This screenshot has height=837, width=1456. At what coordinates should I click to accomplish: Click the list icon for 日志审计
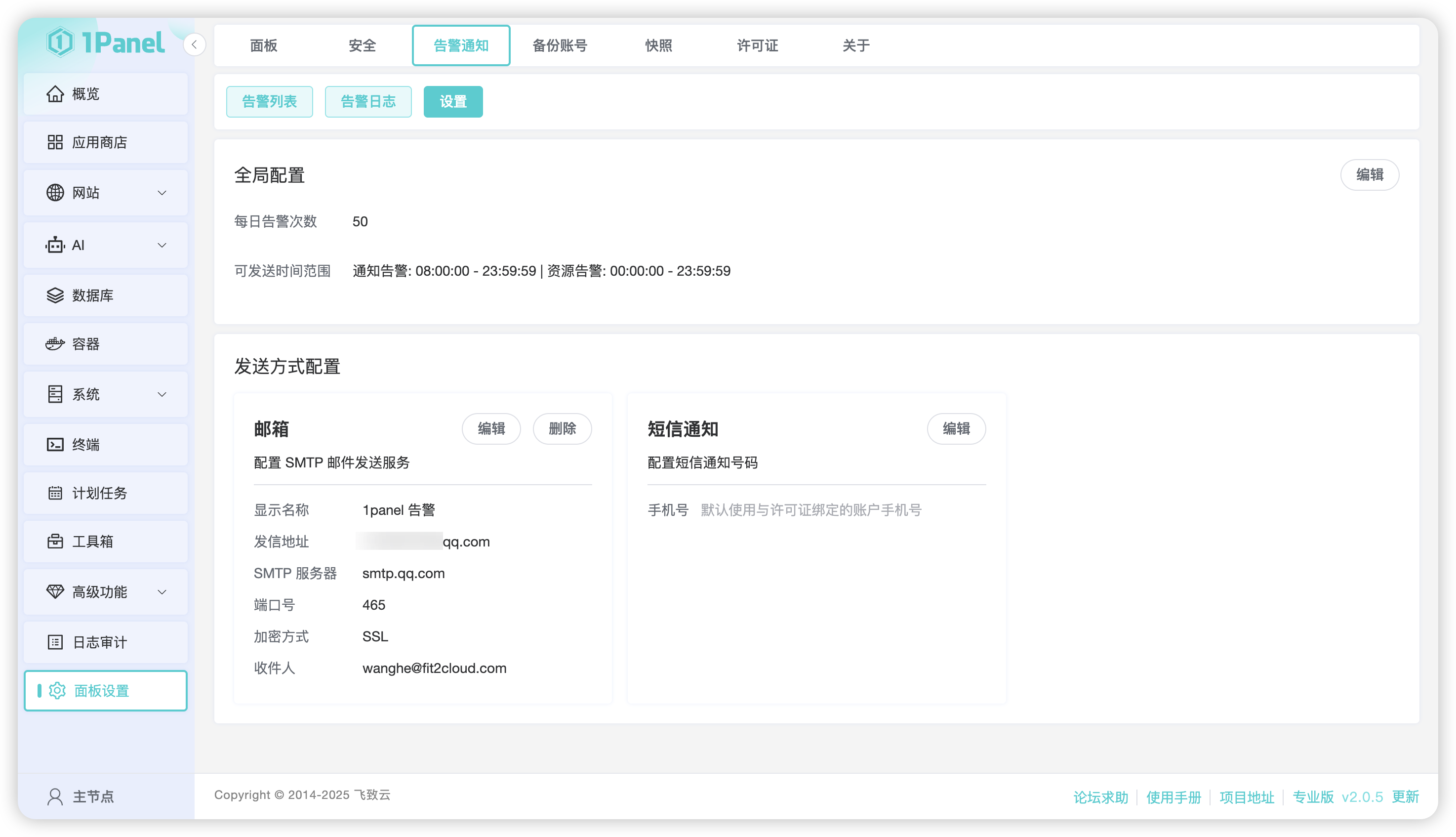[x=55, y=642]
